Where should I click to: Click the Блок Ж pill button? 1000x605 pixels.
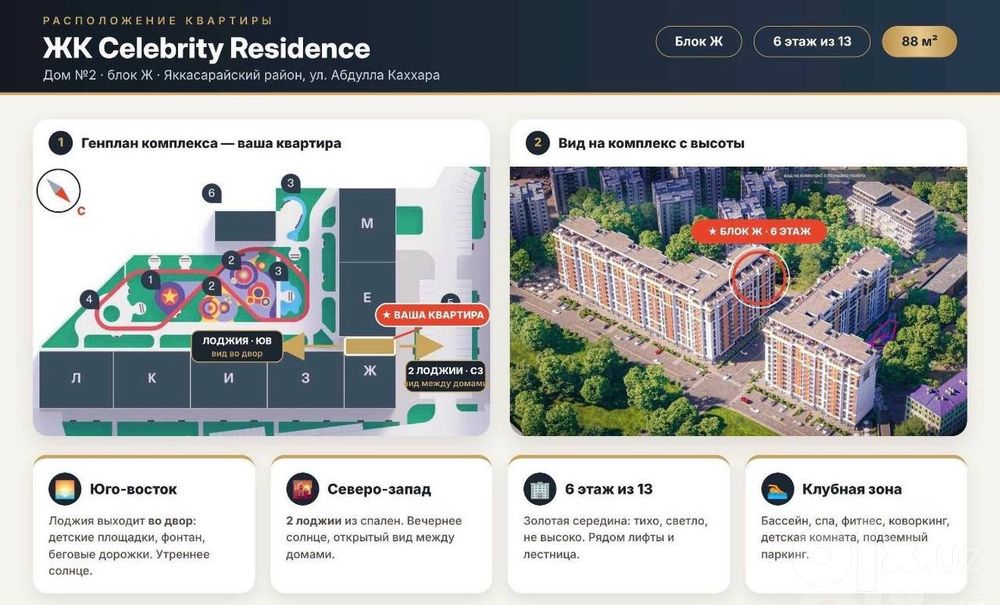pos(698,41)
